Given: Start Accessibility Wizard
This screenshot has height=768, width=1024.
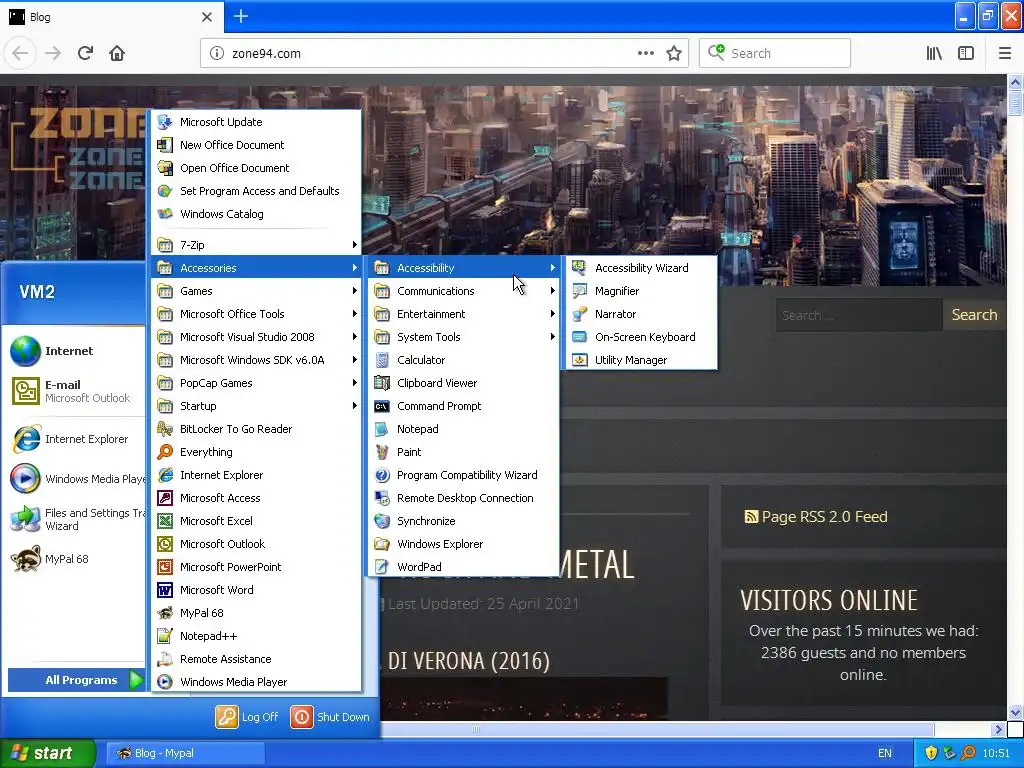Looking at the screenshot, I should click(642, 268).
